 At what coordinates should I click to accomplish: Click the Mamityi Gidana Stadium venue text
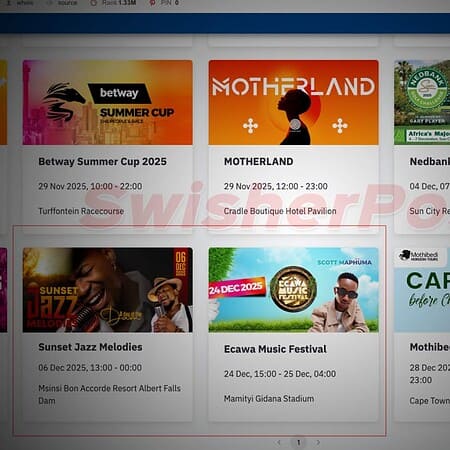(269, 399)
